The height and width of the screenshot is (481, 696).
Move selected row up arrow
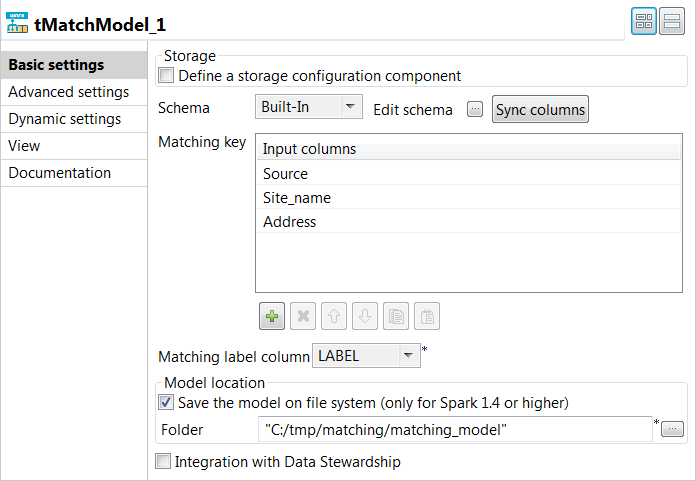[335, 316]
